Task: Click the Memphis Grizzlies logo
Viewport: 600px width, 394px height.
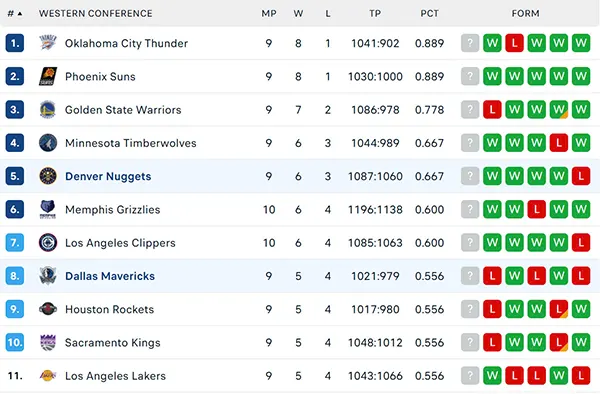Action: pos(48,209)
